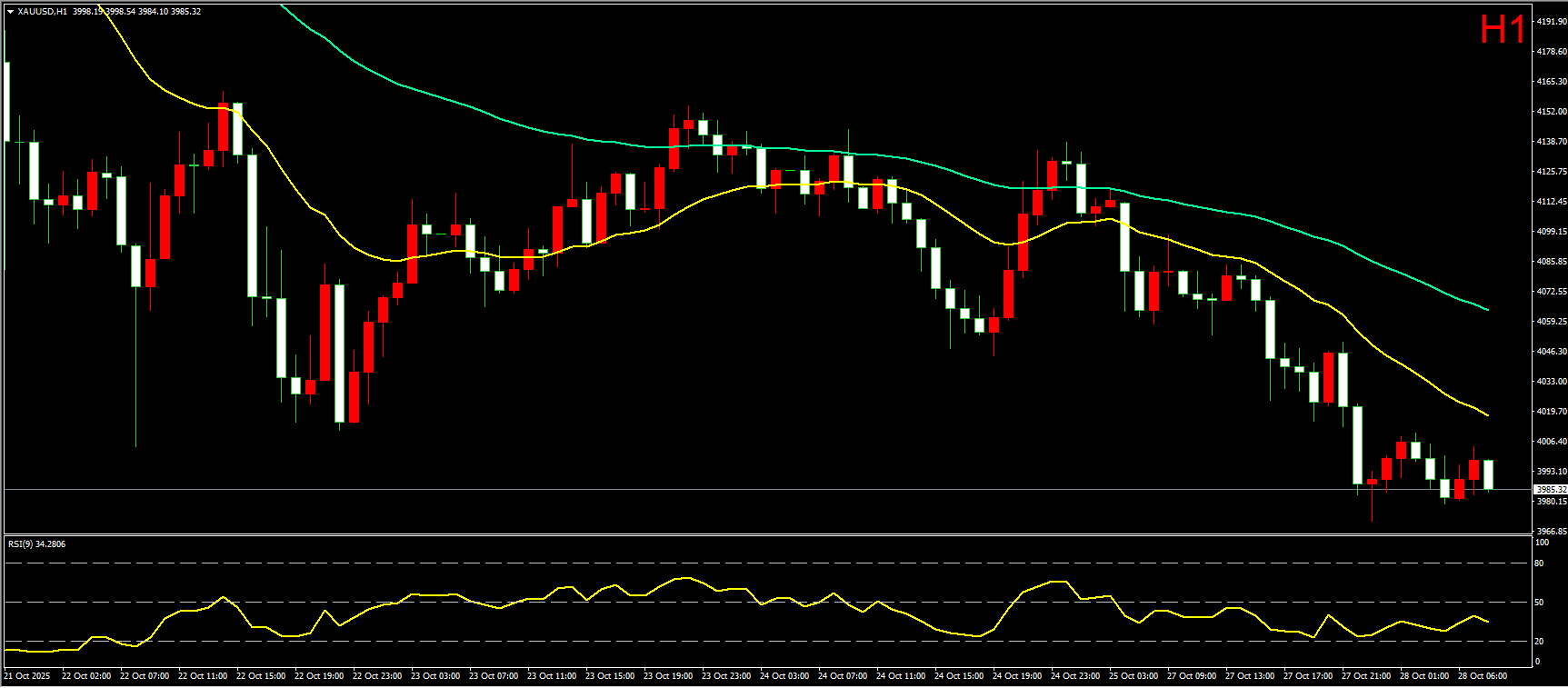Viewport: 1568px width, 688px height.
Task: Select the 27 Oct 09:00 time label
Action: pyautogui.click(x=1191, y=676)
